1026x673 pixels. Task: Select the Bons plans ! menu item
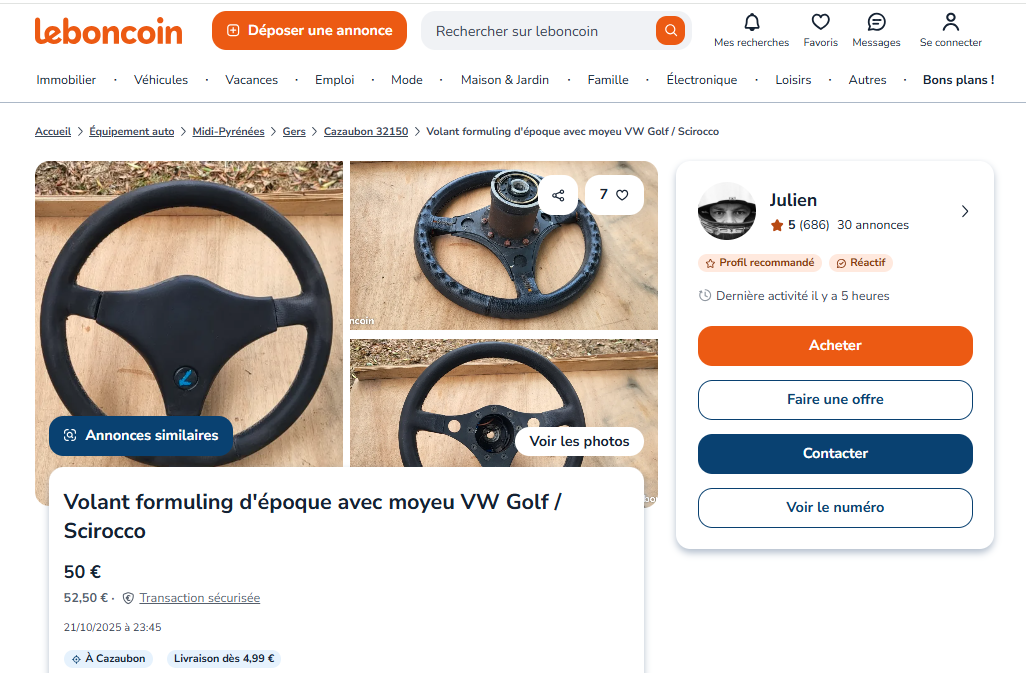(x=958, y=80)
